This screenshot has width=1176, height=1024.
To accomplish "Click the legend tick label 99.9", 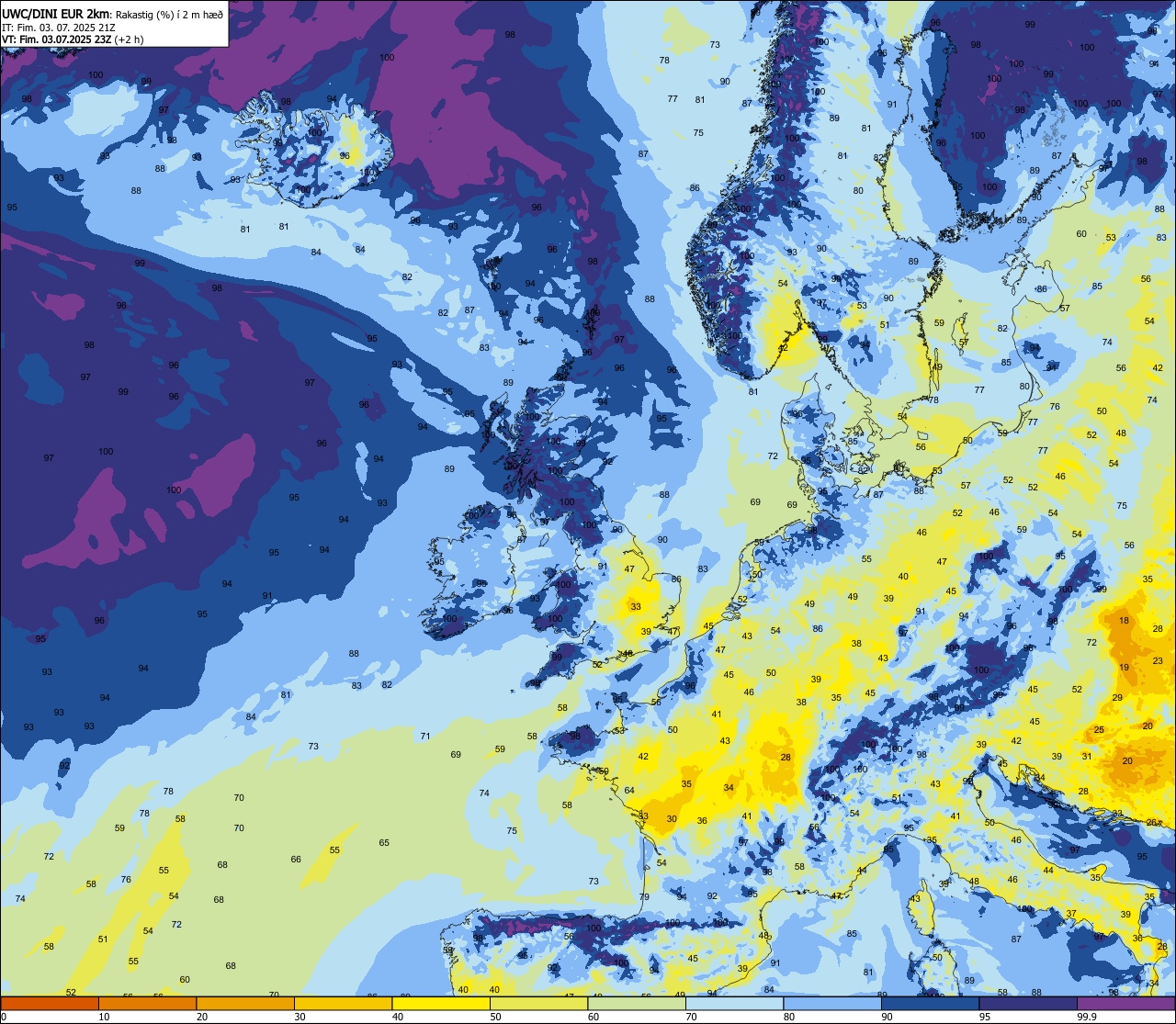I will 1088,1017.
